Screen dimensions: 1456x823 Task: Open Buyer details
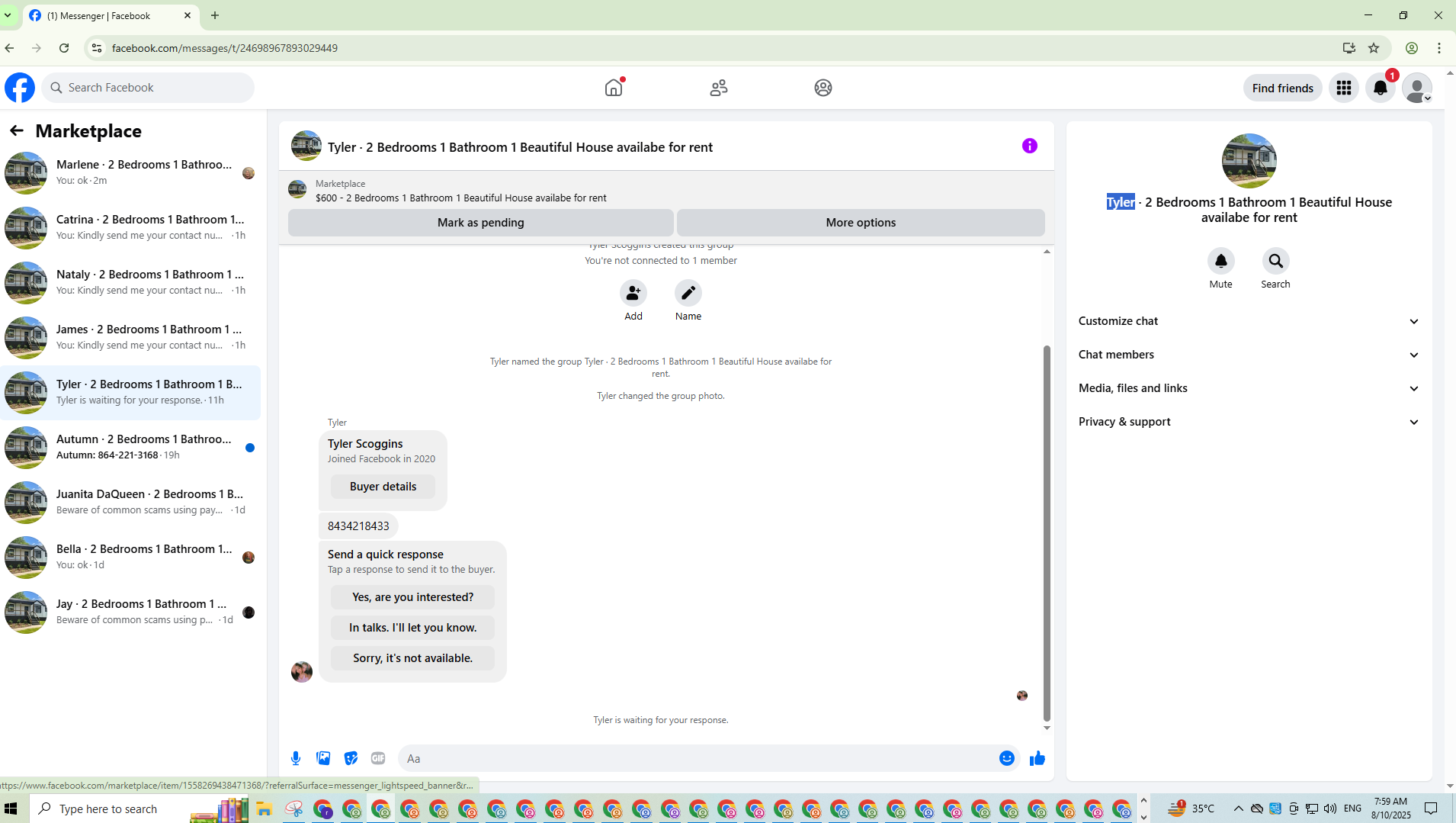[383, 487]
